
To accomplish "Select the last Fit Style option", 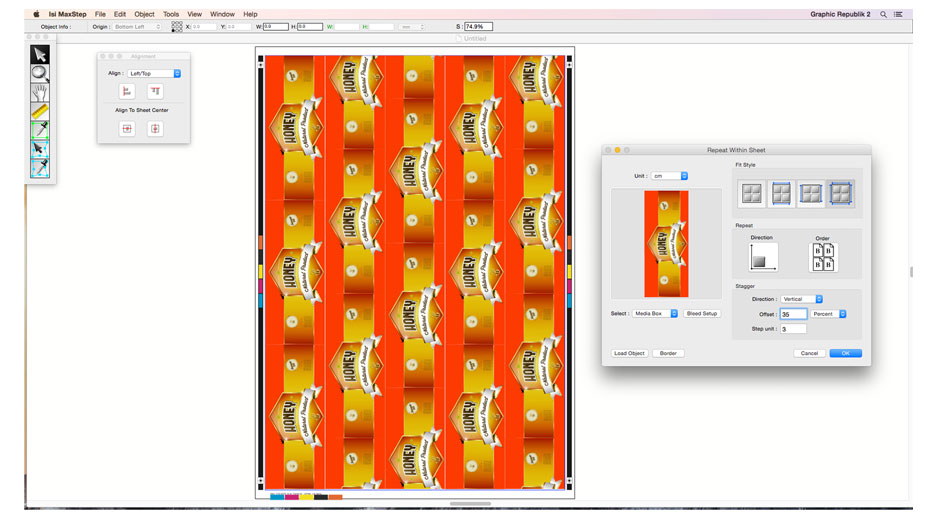I will [841, 194].
